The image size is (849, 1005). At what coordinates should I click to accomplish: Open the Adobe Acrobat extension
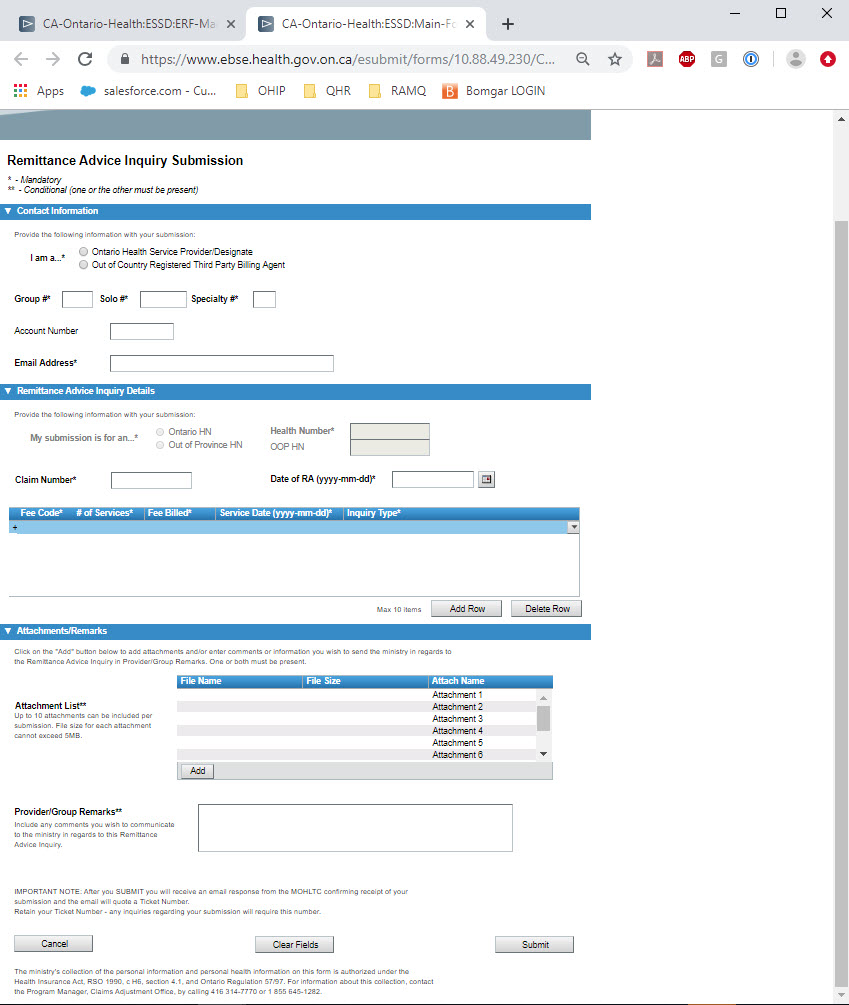pos(655,59)
